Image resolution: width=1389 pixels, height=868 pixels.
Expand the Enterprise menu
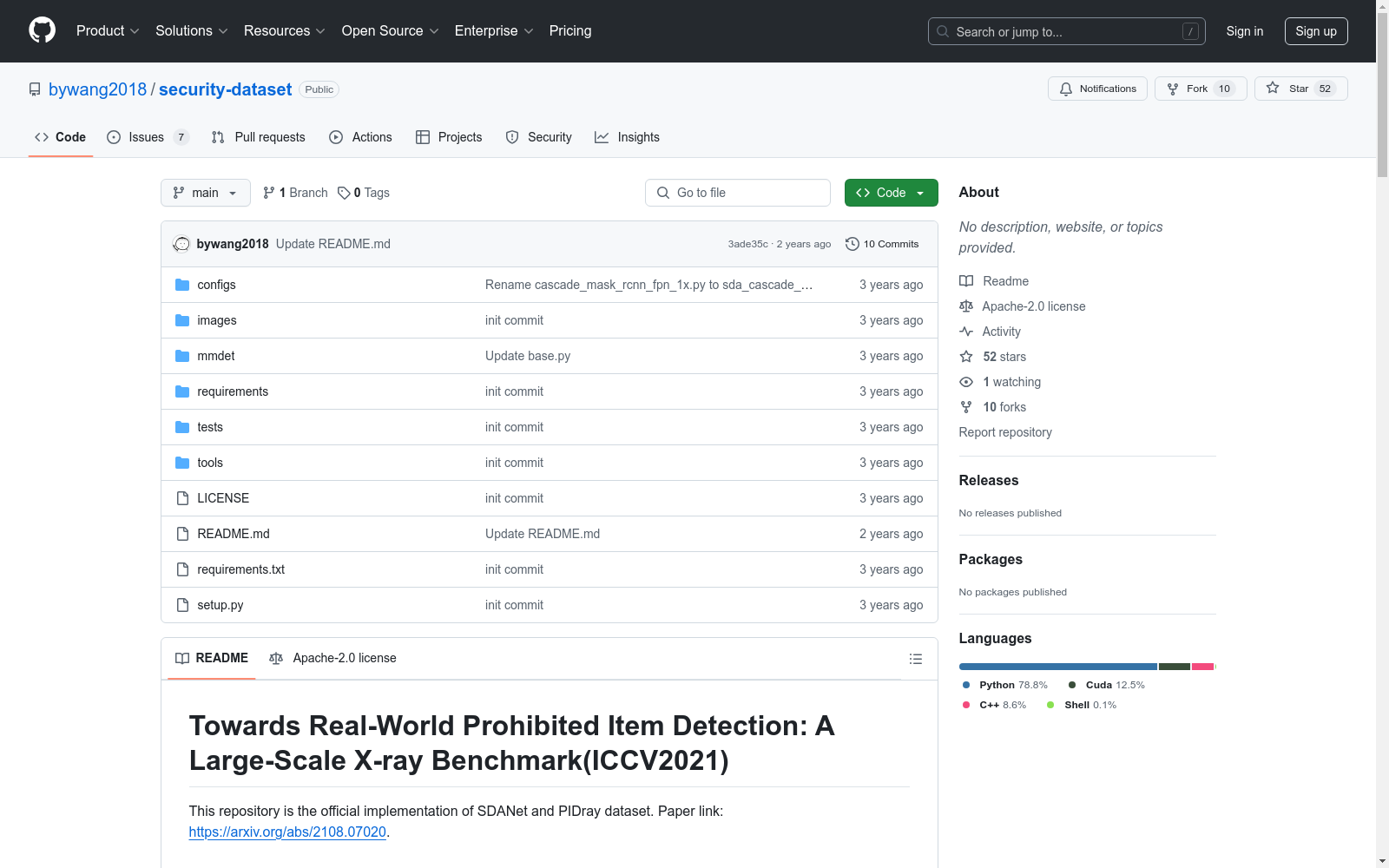click(x=494, y=30)
